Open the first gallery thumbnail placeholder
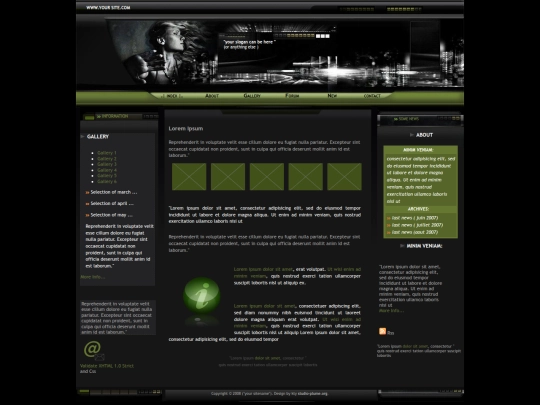 189,177
